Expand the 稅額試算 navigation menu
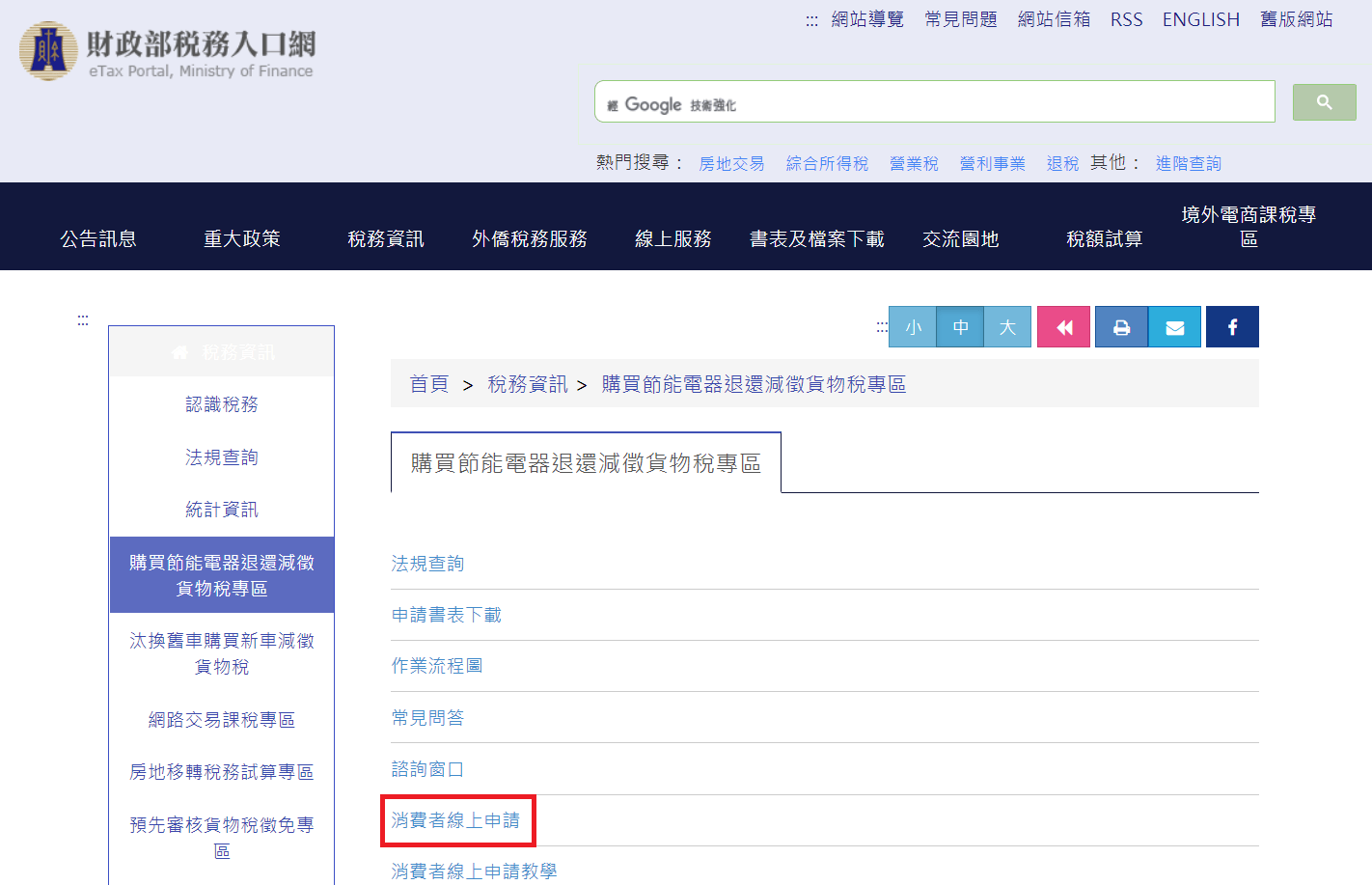 point(1104,238)
